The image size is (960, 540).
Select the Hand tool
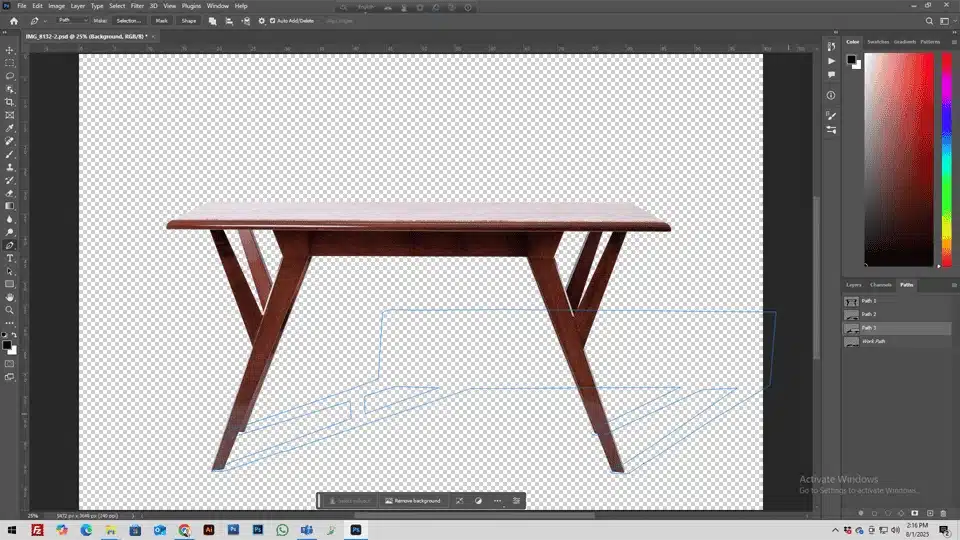click(x=10, y=298)
